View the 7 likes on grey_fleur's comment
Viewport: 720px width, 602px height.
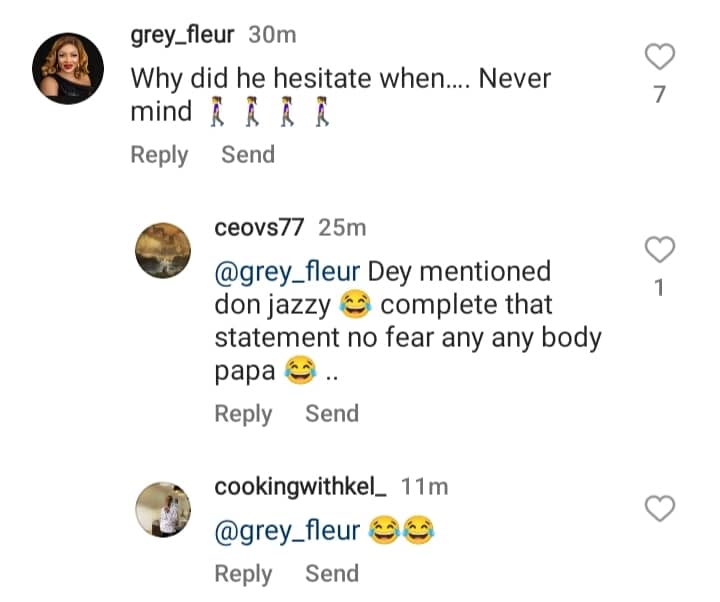pyautogui.click(x=660, y=96)
